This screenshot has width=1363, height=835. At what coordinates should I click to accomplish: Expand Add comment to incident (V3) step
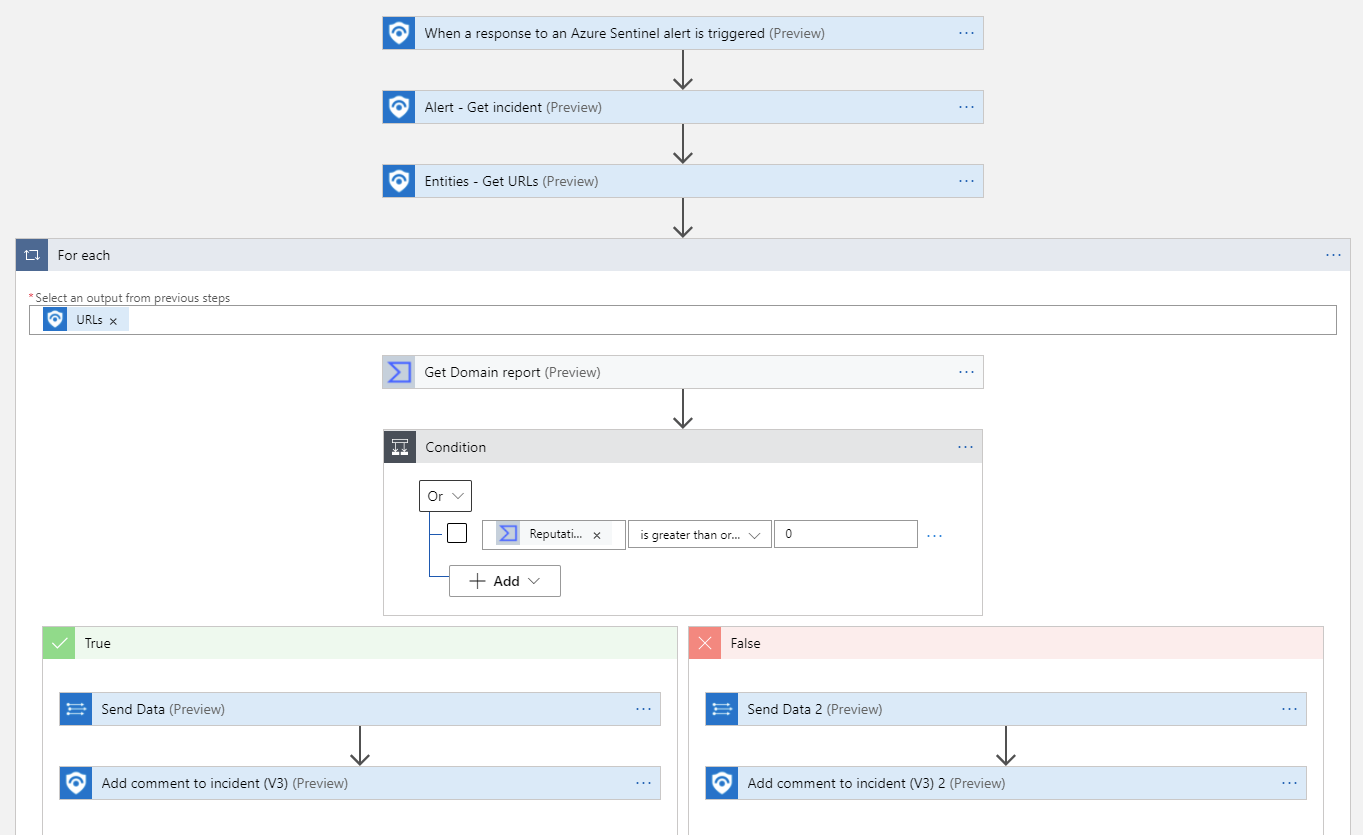360,783
